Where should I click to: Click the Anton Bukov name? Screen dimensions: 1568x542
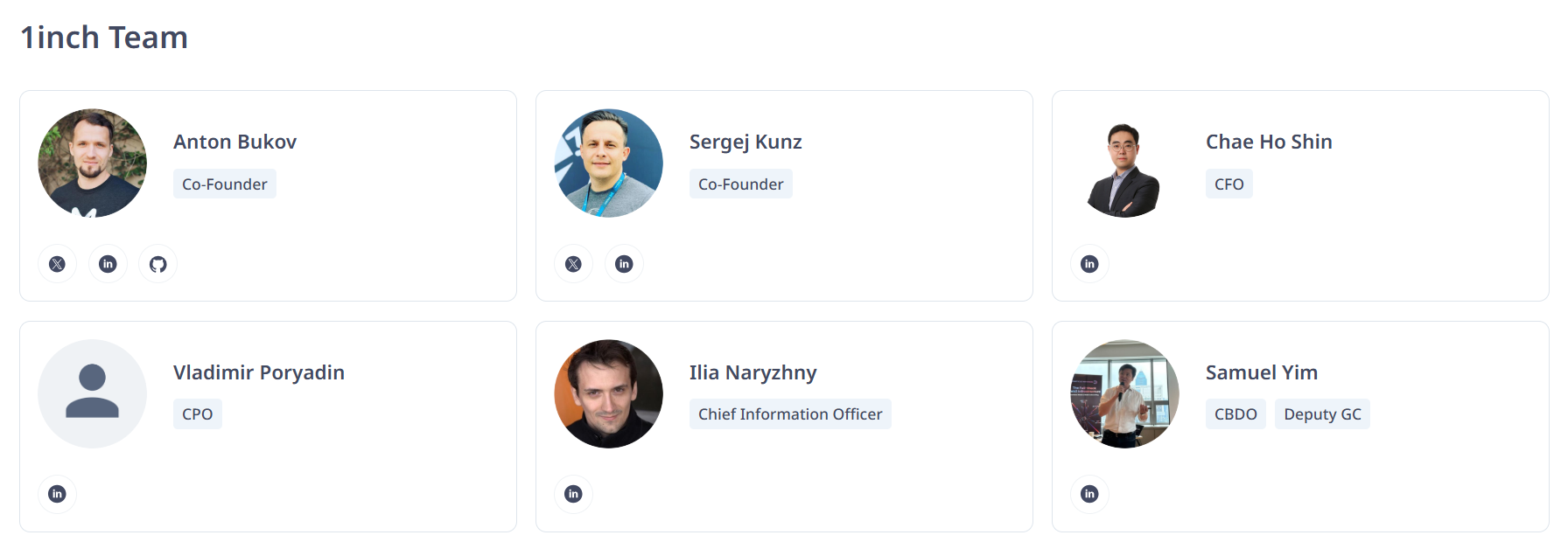[x=234, y=142]
